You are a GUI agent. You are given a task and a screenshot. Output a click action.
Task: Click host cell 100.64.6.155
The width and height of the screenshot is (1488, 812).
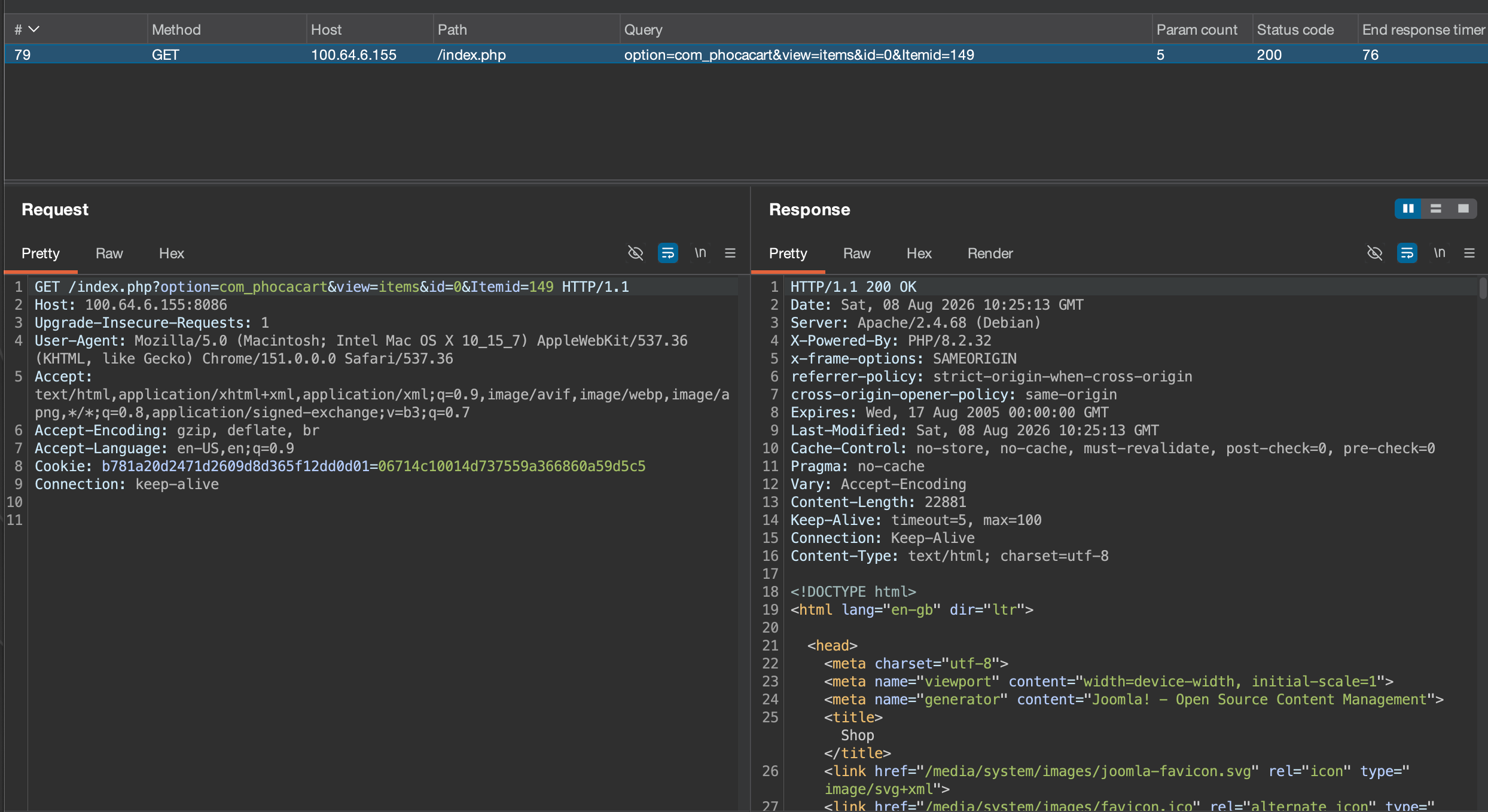click(x=353, y=54)
